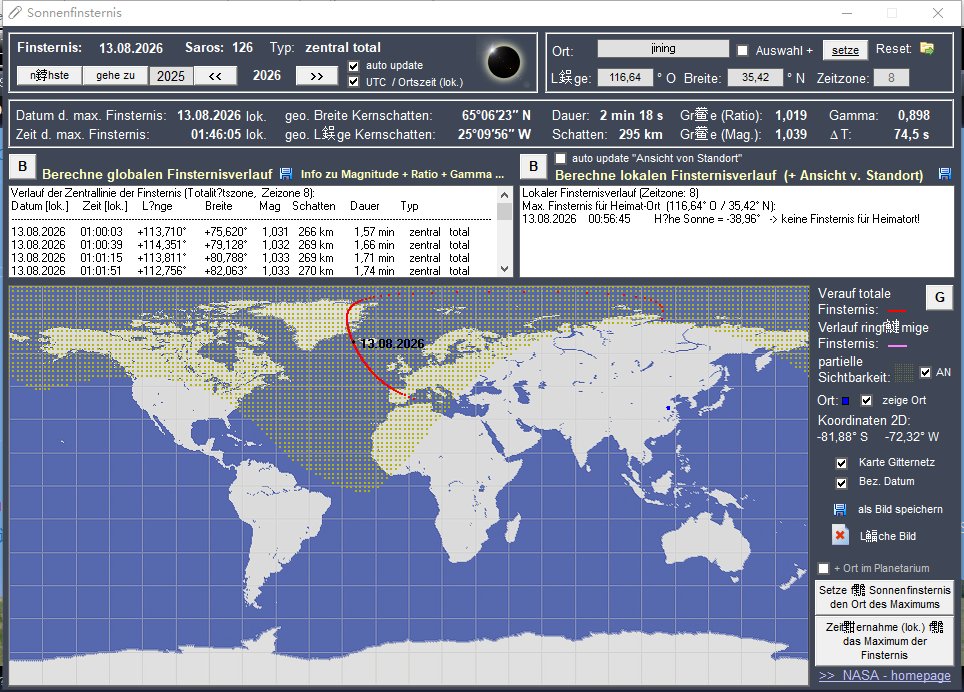964x692 pixels.
Task: Click the 'als Bild speichern' label
Action: click(900, 509)
